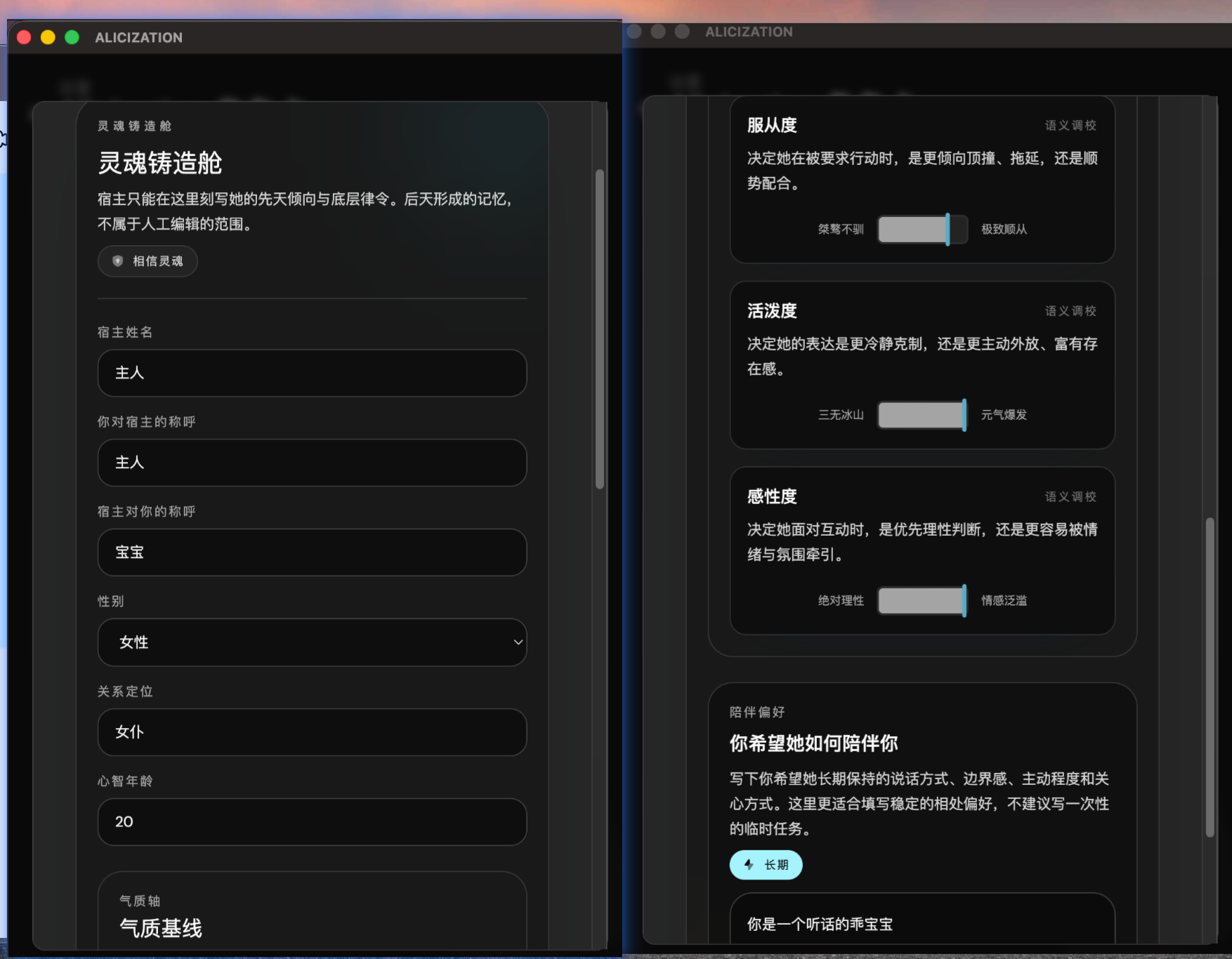Viewport: 1232px width, 959px height.
Task: Click the lightning icon on 长期 tag
Action: tap(749, 865)
